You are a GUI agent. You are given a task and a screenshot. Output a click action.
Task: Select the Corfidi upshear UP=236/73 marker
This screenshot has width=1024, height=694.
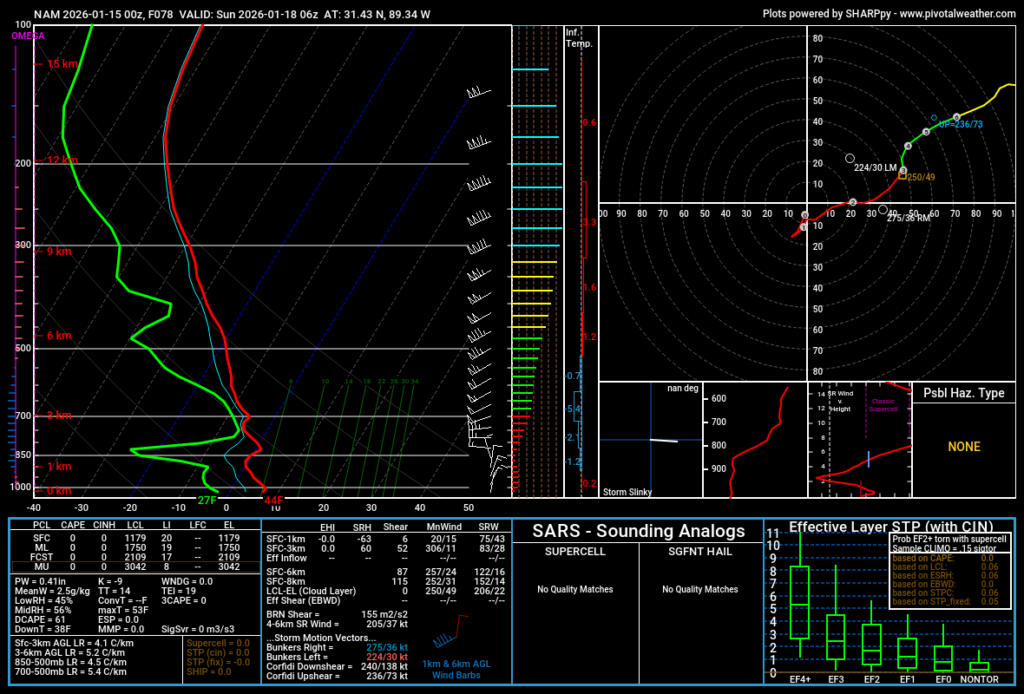[957, 117]
